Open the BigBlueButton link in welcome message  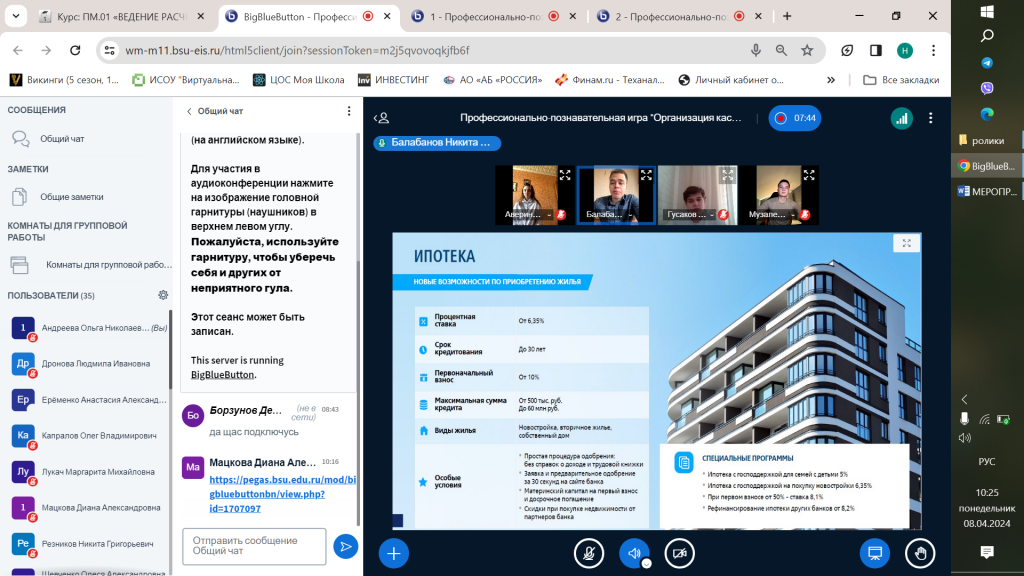tap(222, 375)
